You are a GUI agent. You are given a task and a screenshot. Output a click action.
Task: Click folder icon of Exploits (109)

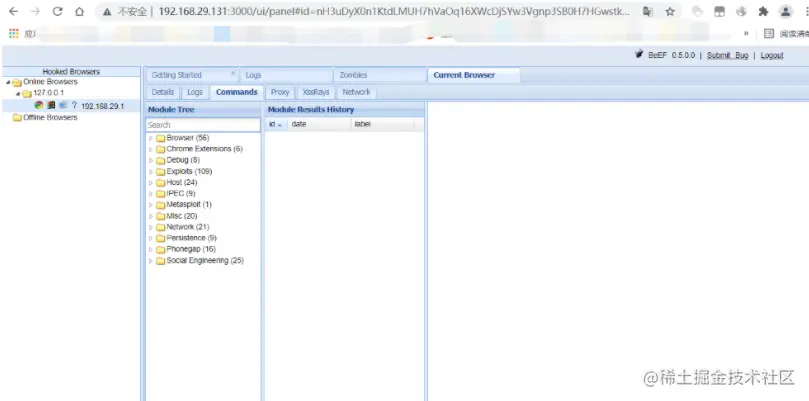coord(160,172)
